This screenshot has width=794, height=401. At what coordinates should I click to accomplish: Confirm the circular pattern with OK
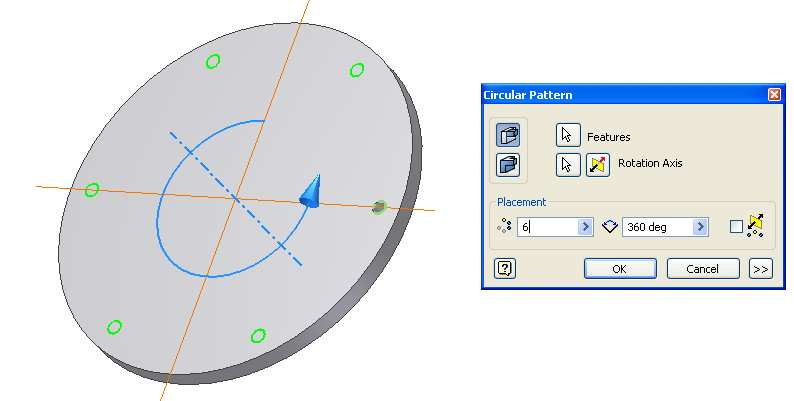pos(620,269)
